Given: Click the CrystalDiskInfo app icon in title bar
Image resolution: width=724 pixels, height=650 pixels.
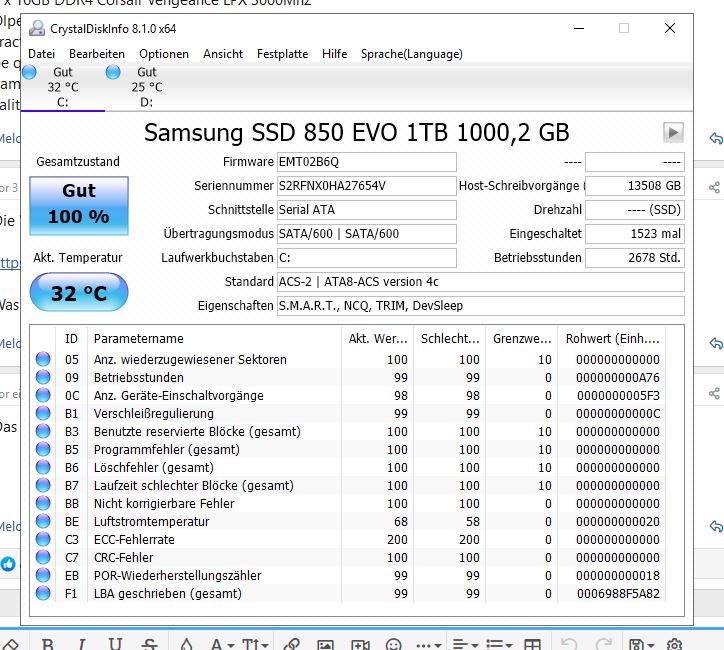Looking at the screenshot, I should click(x=36, y=29).
